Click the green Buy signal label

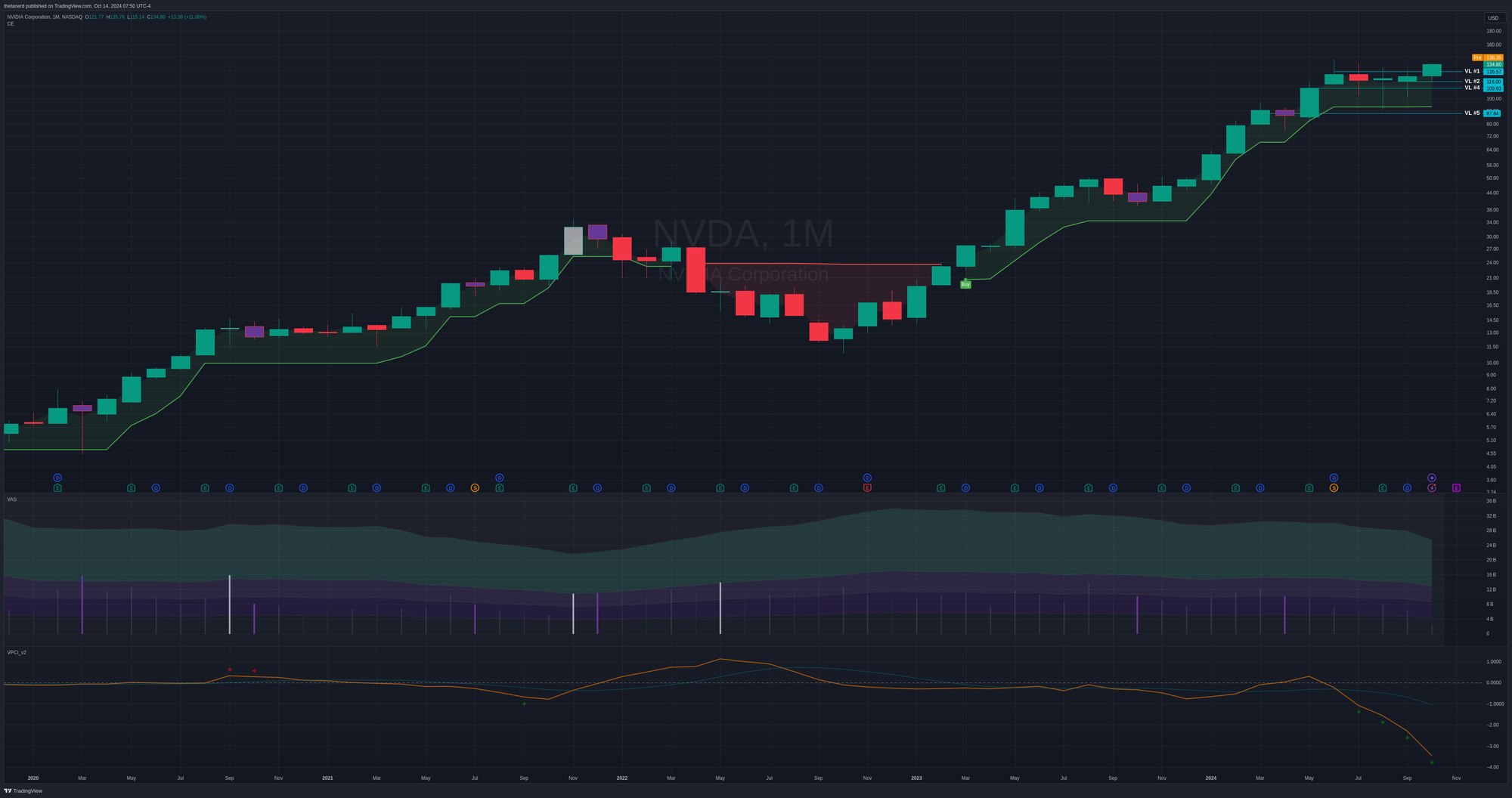965,285
